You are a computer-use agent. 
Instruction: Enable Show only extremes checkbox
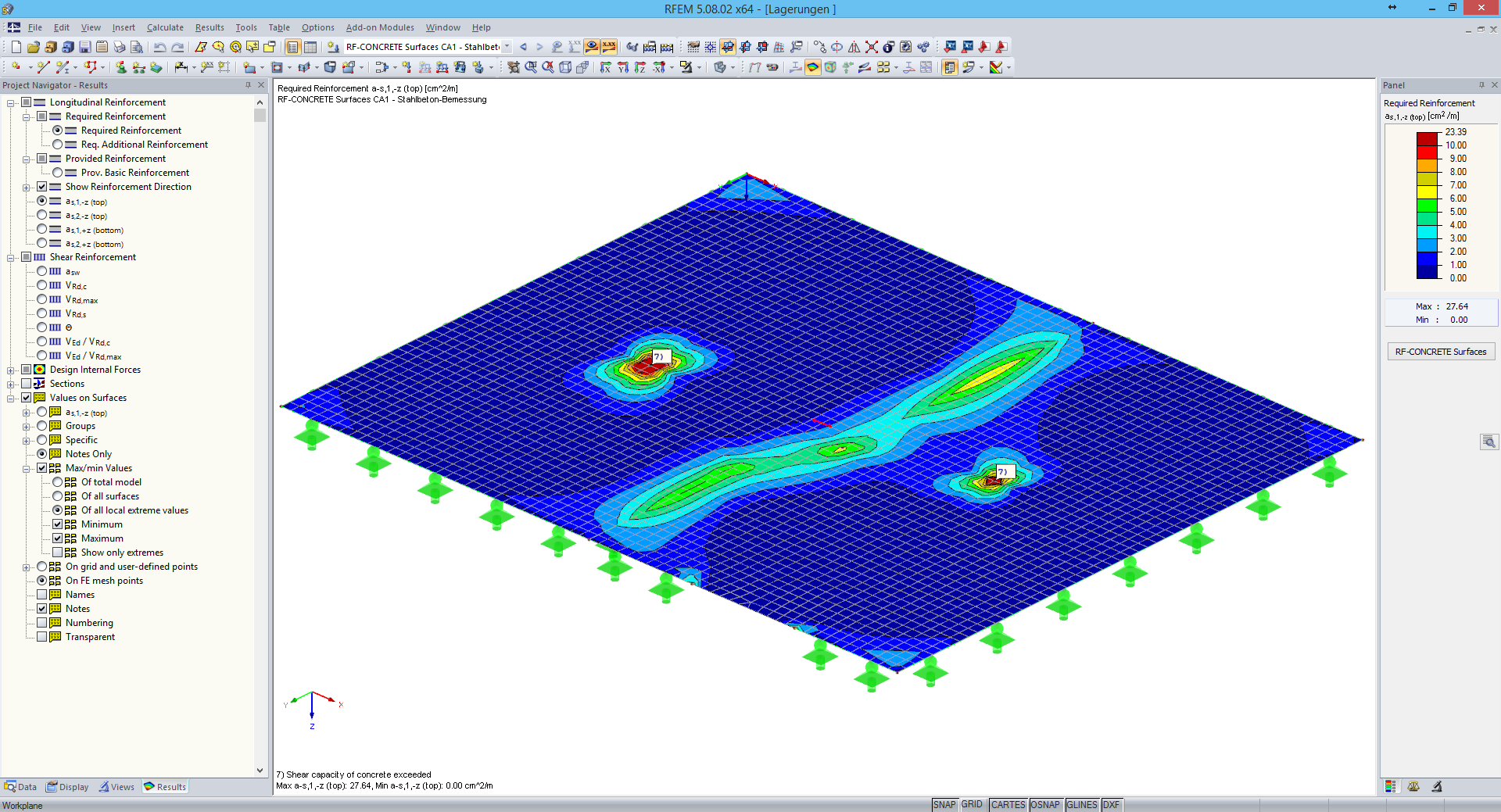58,553
